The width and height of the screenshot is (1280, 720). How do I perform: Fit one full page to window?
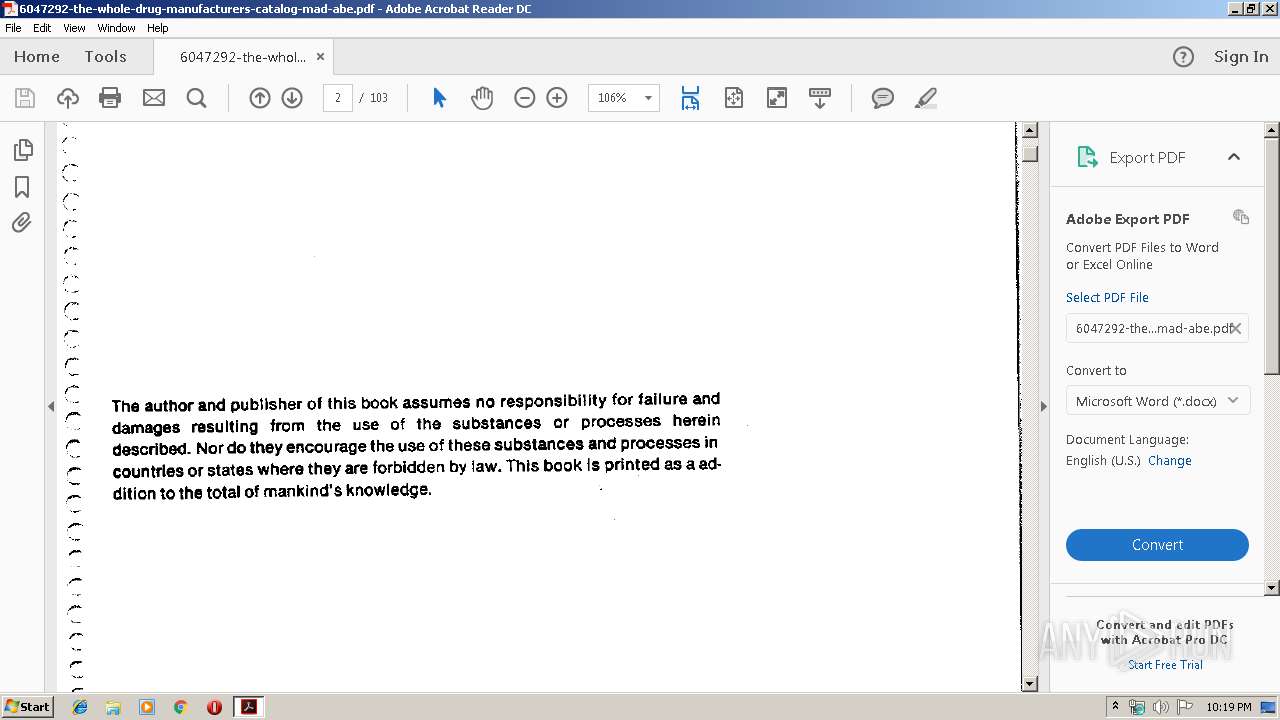[x=734, y=98]
